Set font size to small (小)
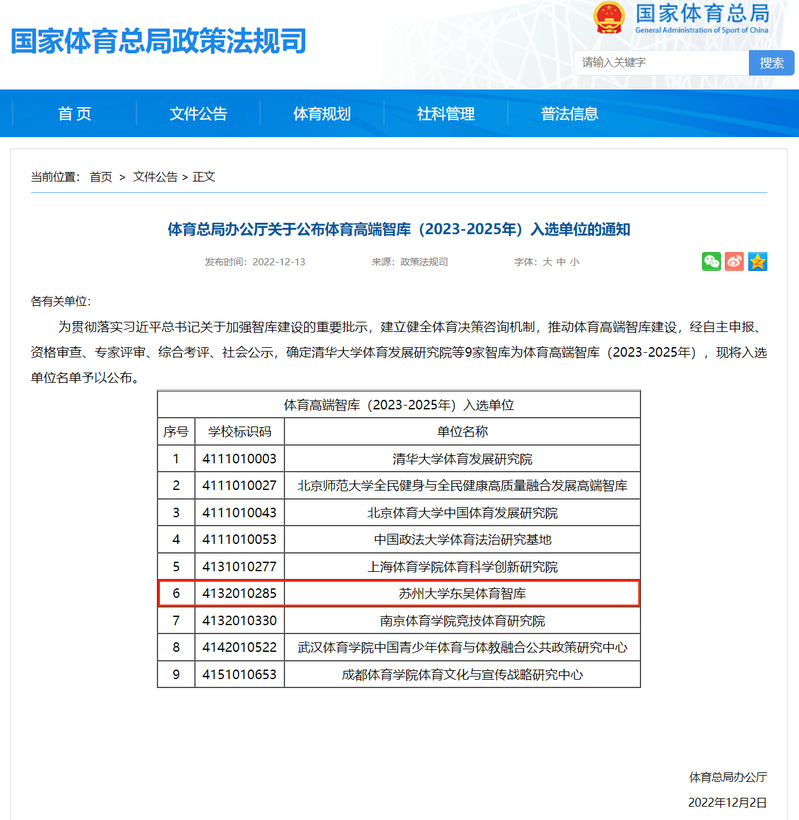The height and width of the screenshot is (820, 799). point(574,262)
